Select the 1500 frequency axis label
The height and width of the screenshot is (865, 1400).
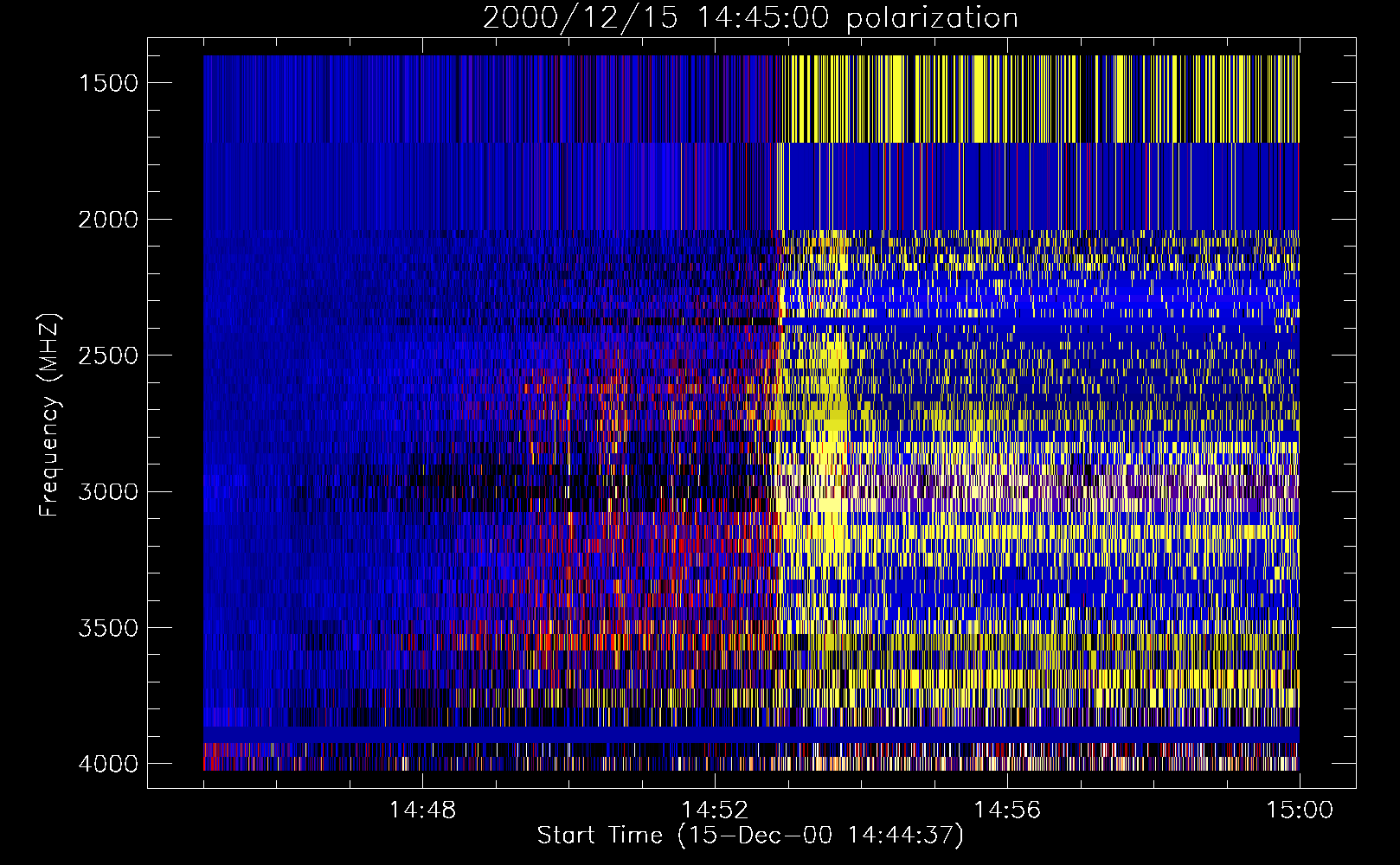[108, 83]
